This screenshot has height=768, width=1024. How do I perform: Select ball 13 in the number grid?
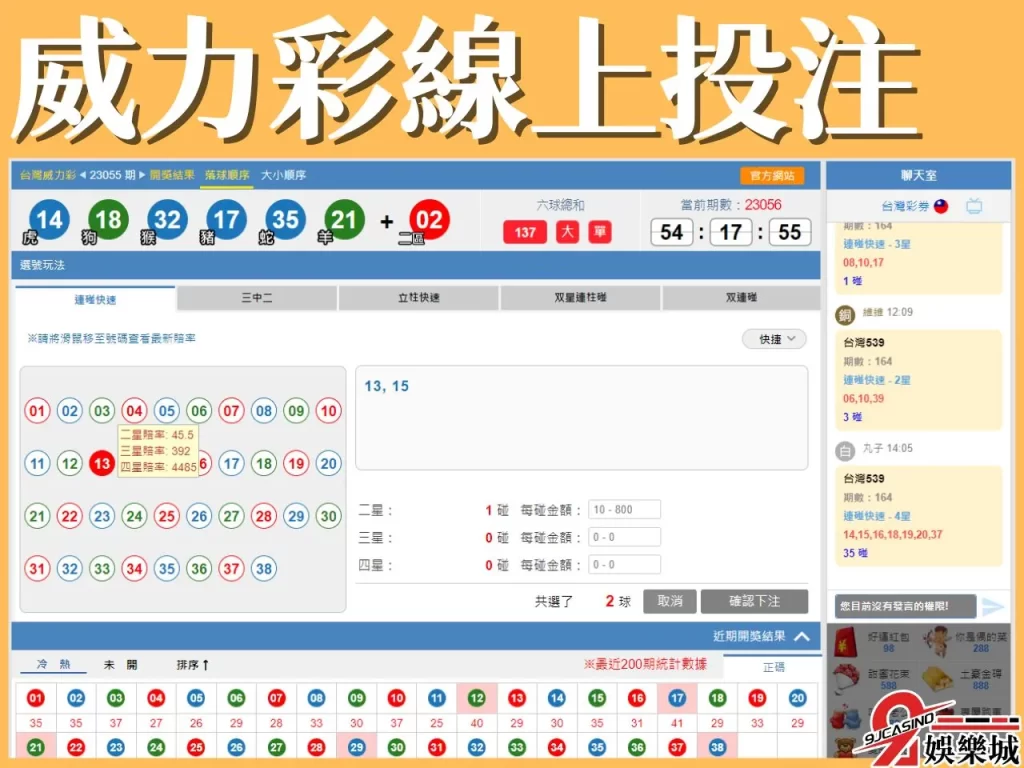[102, 464]
